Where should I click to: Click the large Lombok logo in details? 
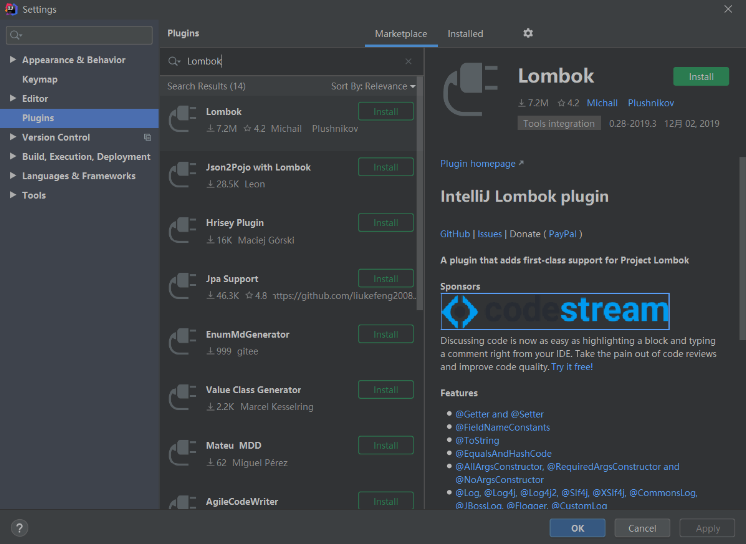[x=472, y=96]
